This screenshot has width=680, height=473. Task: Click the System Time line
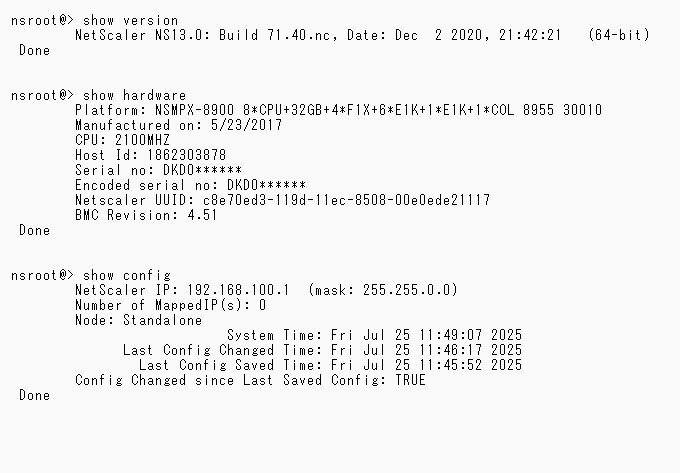pos(374,335)
